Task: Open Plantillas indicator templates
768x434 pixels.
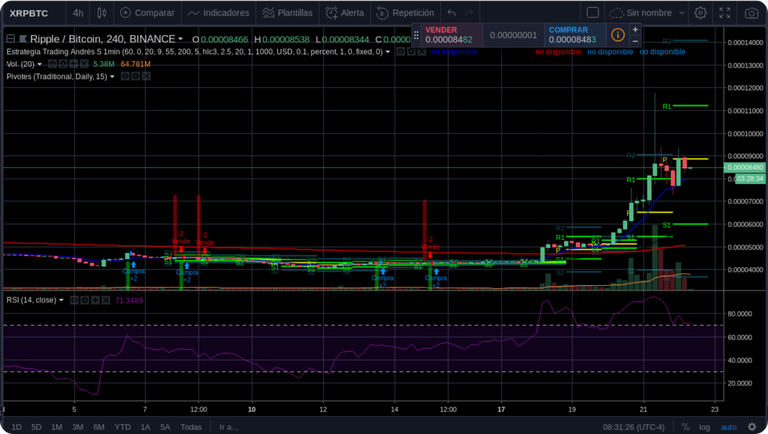Action: point(288,13)
